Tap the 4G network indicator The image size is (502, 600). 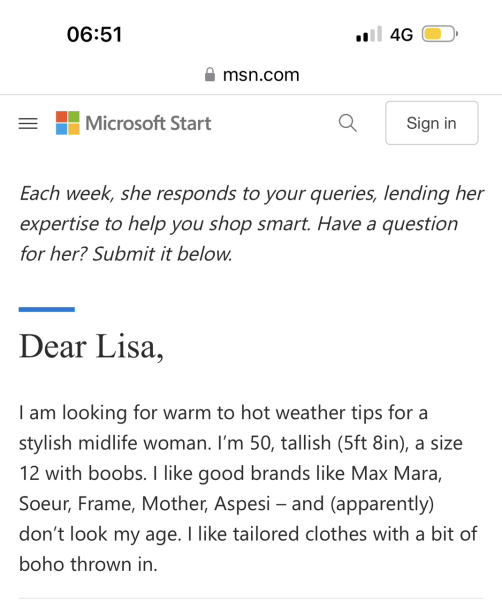coord(401,35)
